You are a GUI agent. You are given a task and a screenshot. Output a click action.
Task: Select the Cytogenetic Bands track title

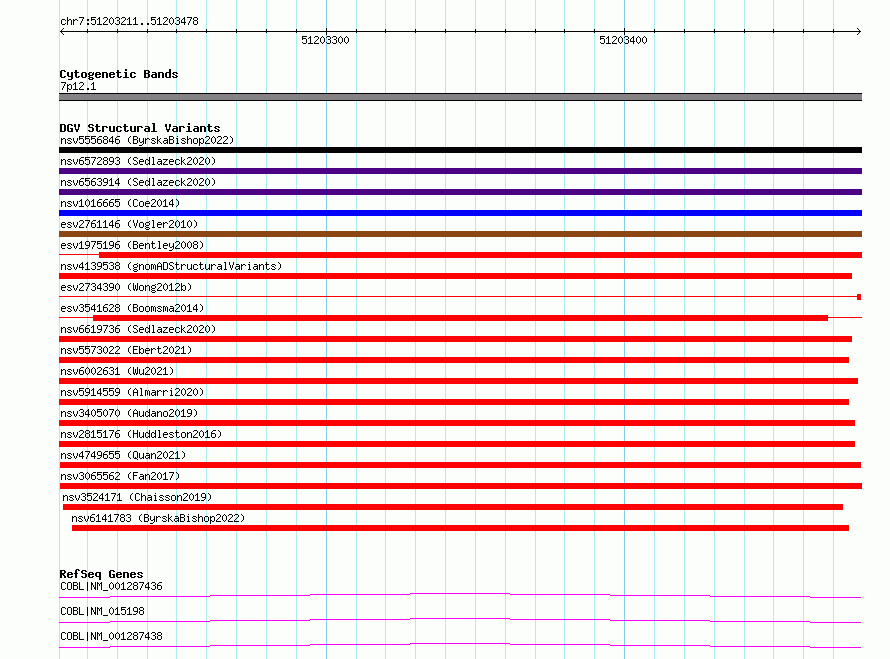click(x=119, y=74)
